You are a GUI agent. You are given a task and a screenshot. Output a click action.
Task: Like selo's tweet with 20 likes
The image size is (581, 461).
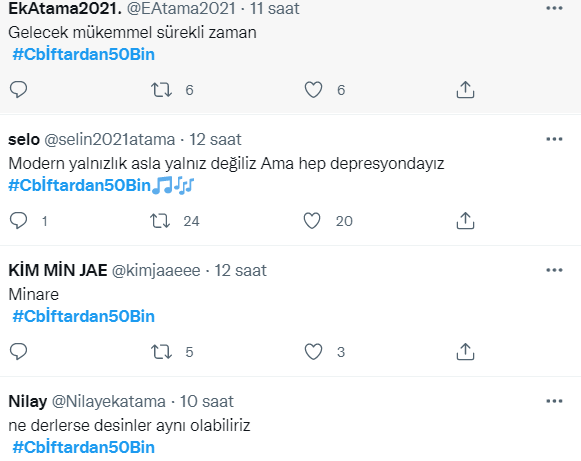click(312, 220)
